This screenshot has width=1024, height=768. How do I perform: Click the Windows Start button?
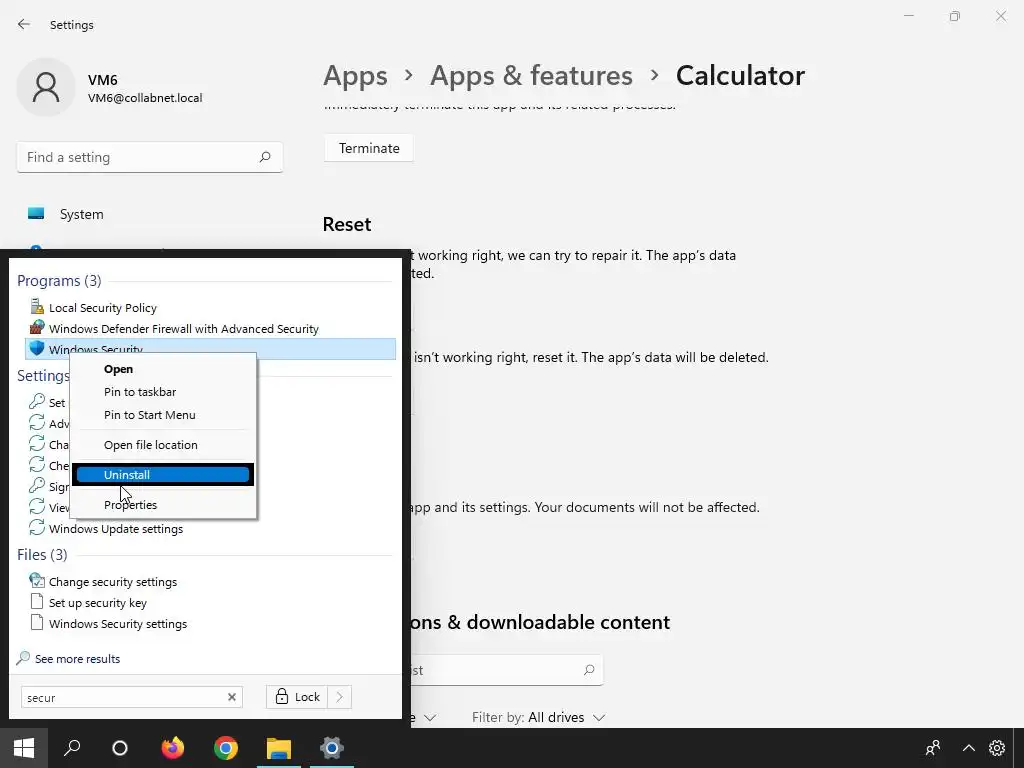point(24,748)
